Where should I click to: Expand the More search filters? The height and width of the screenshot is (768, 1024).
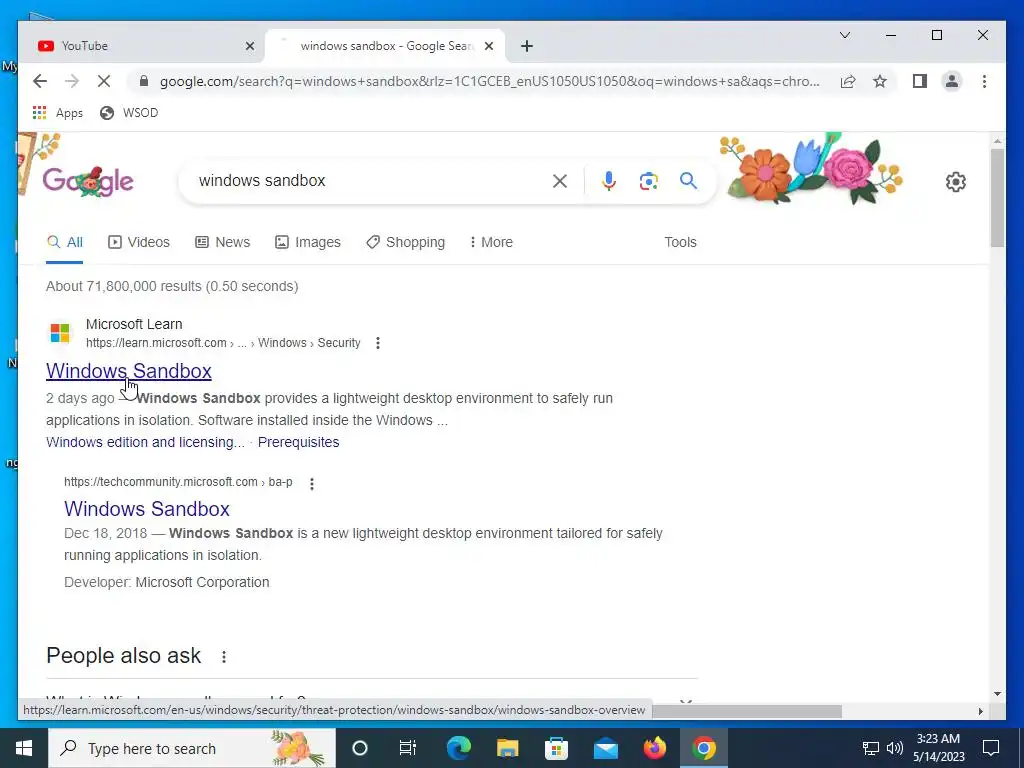(x=491, y=242)
